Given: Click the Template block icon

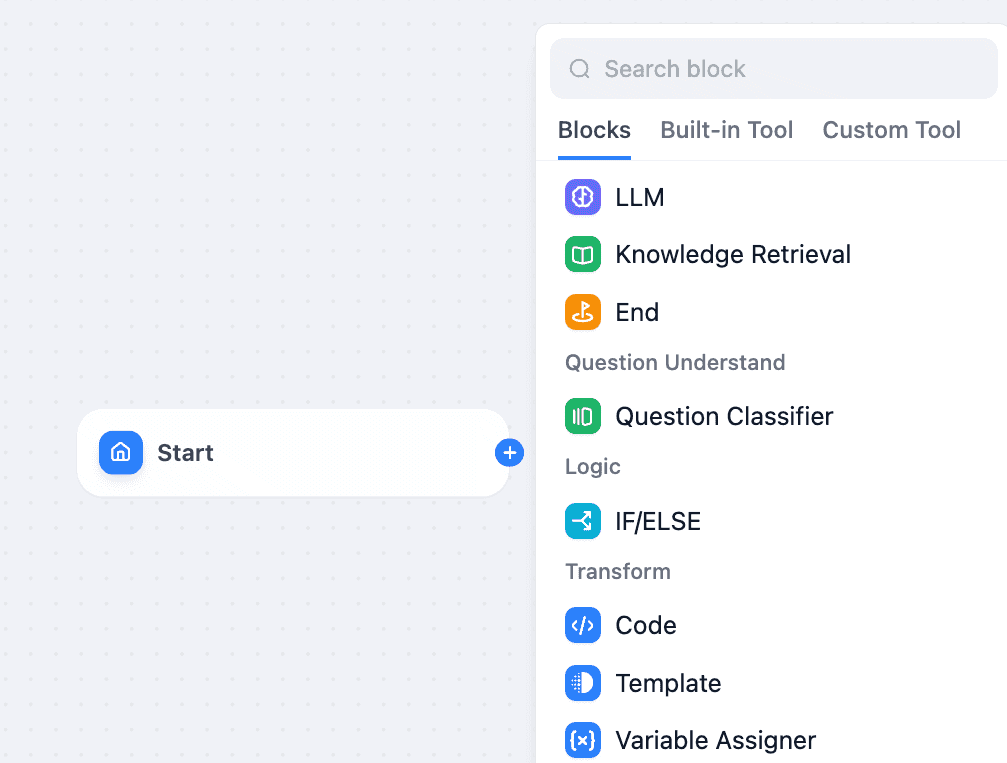Looking at the screenshot, I should (x=582, y=683).
